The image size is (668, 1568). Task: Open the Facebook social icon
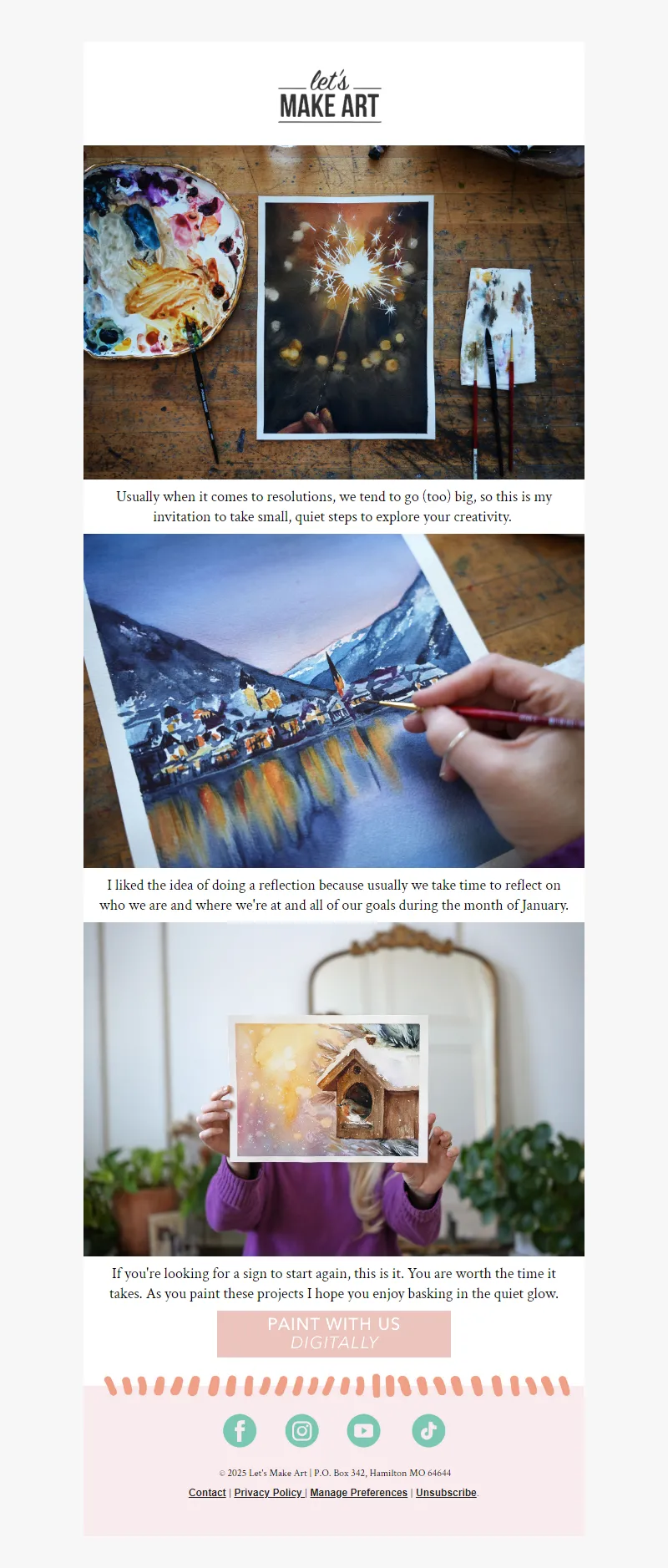(x=240, y=1430)
